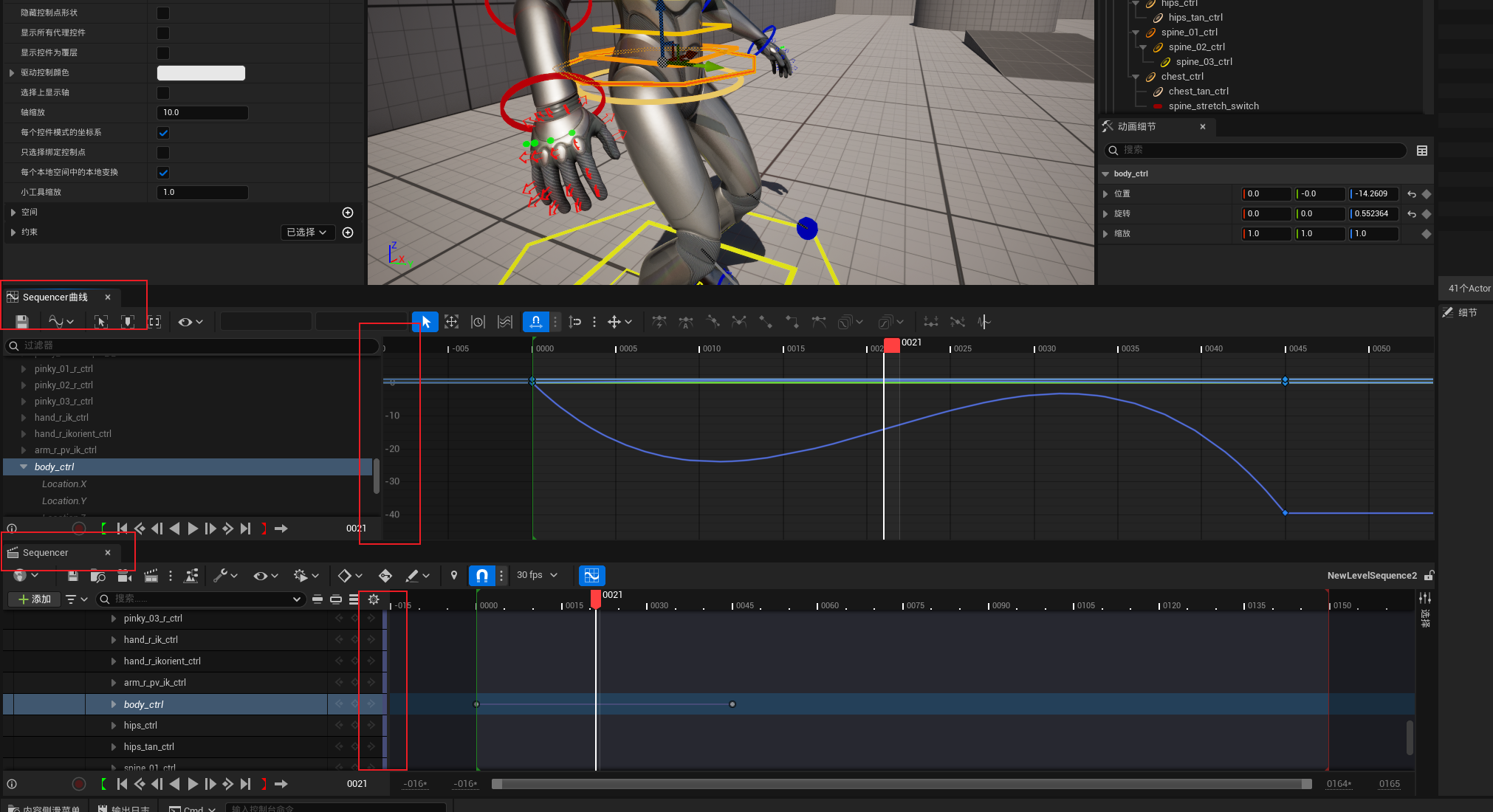Open the 30 fps frame rate dropdown
This screenshot has height=812, width=1493.
(x=537, y=575)
